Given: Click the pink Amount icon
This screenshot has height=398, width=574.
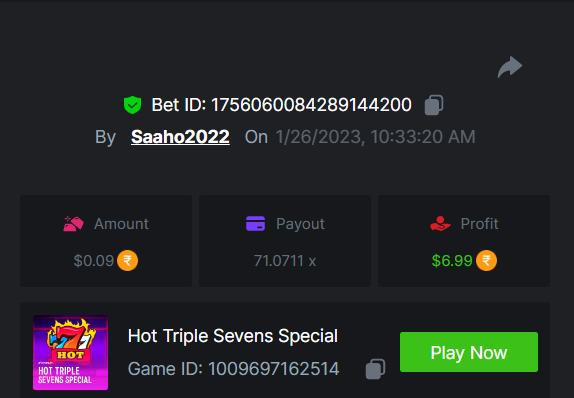Looking at the screenshot, I should click(x=73, y=224).
